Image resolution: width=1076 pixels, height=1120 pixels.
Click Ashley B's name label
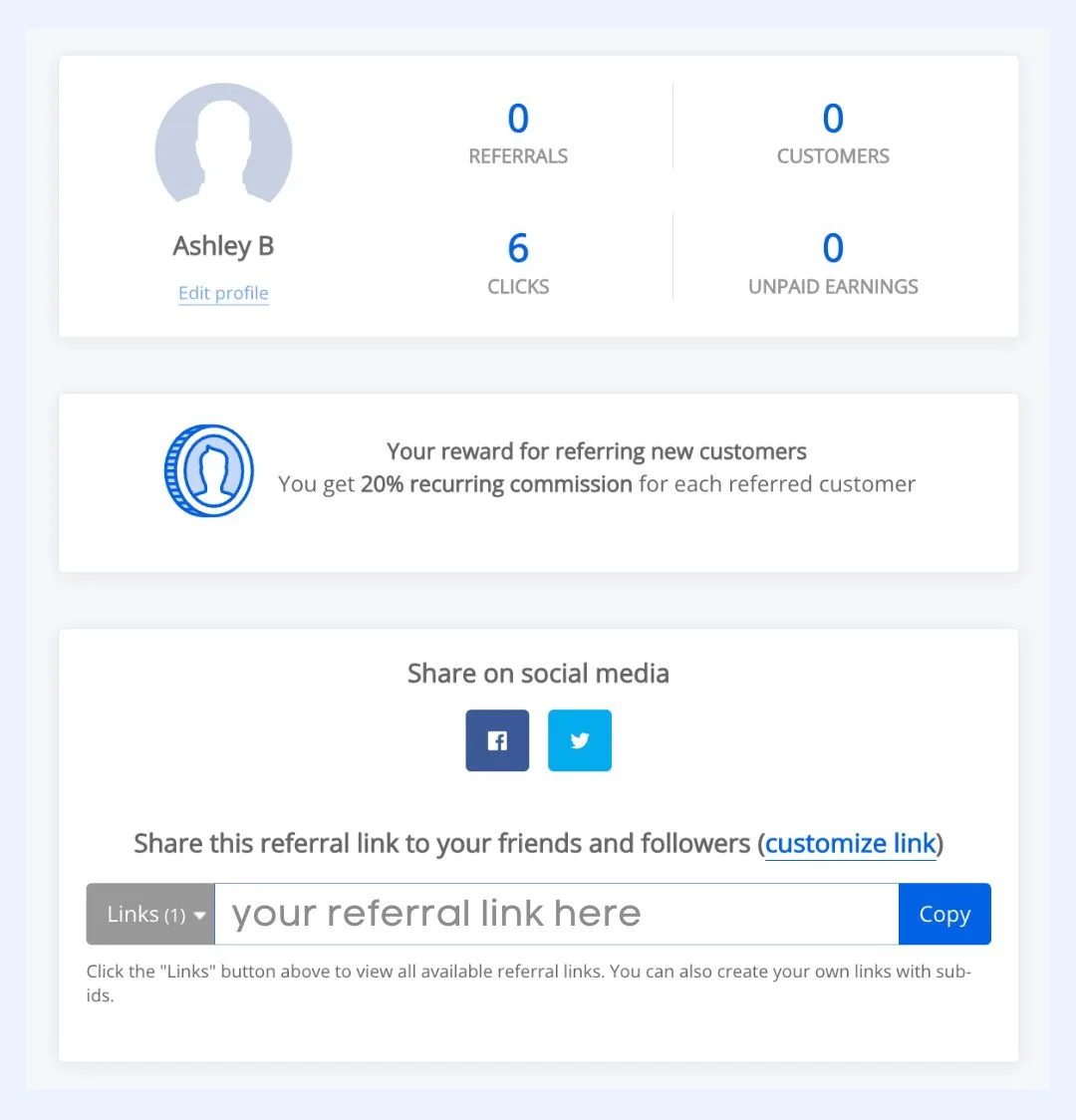(x=223, y=245)
